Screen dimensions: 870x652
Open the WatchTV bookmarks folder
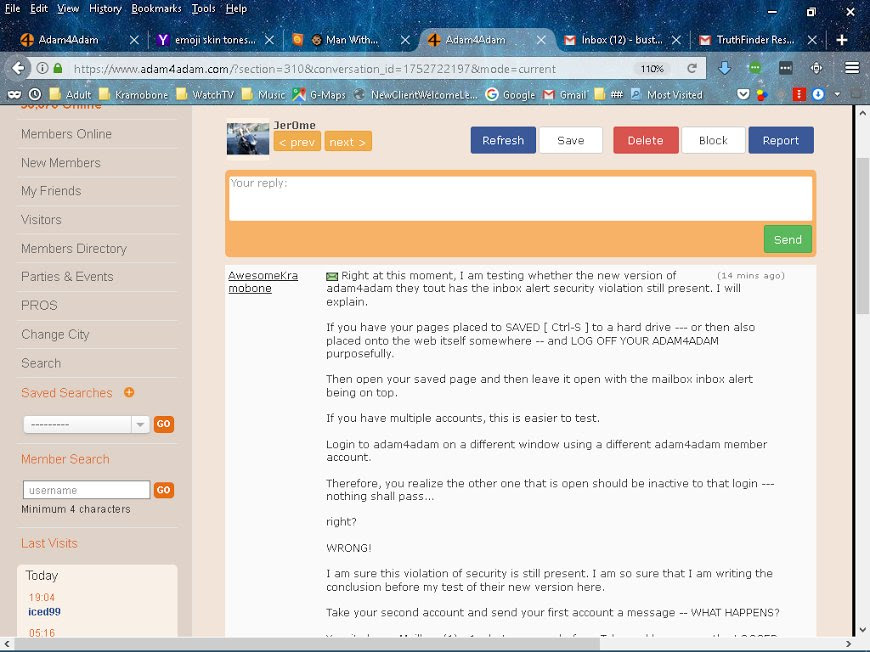(x=205, y=94)
